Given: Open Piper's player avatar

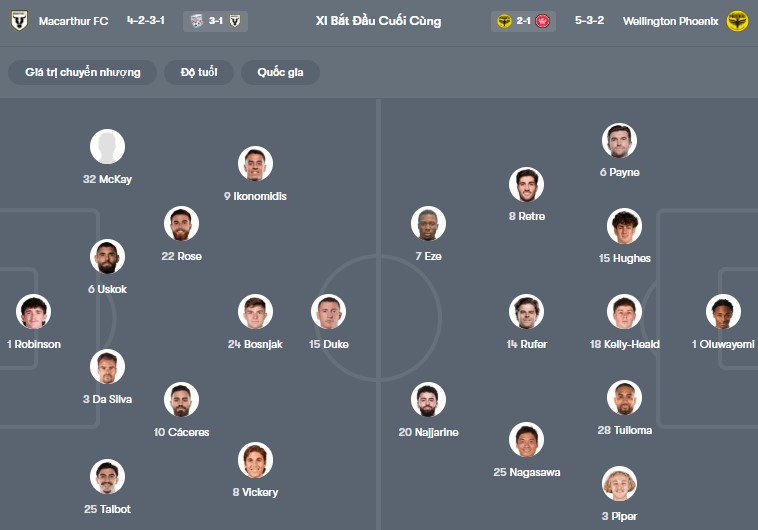Looking at the screenshot, I should point(619,484).
